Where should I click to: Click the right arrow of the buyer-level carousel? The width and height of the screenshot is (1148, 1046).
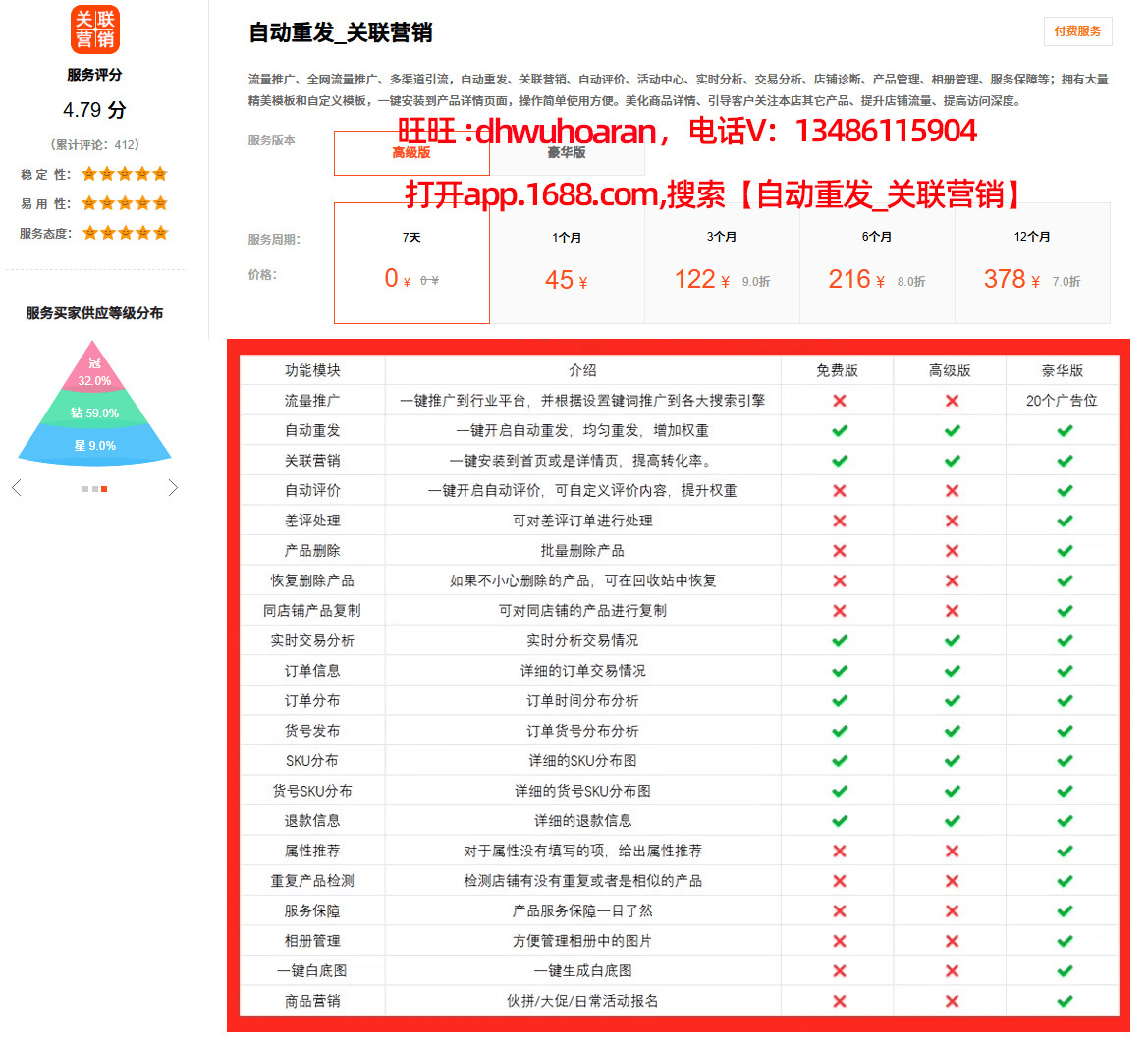click(173, 487)
